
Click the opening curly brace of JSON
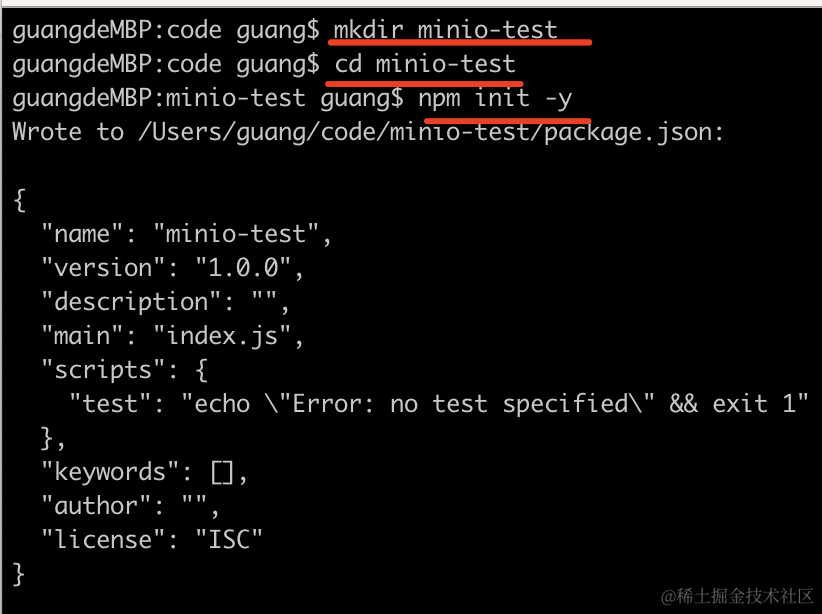[19, 200]
